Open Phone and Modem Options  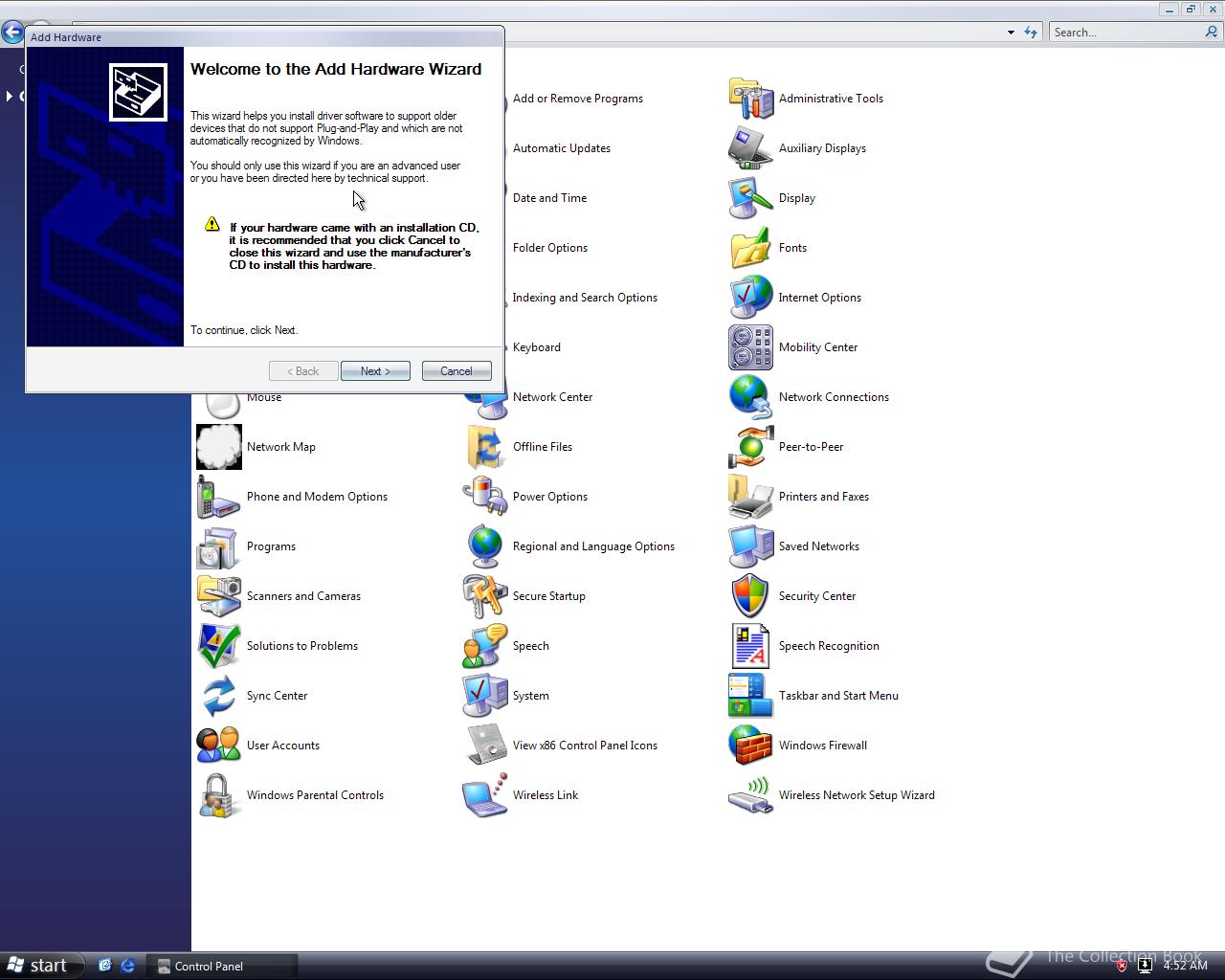click(317, 497)
